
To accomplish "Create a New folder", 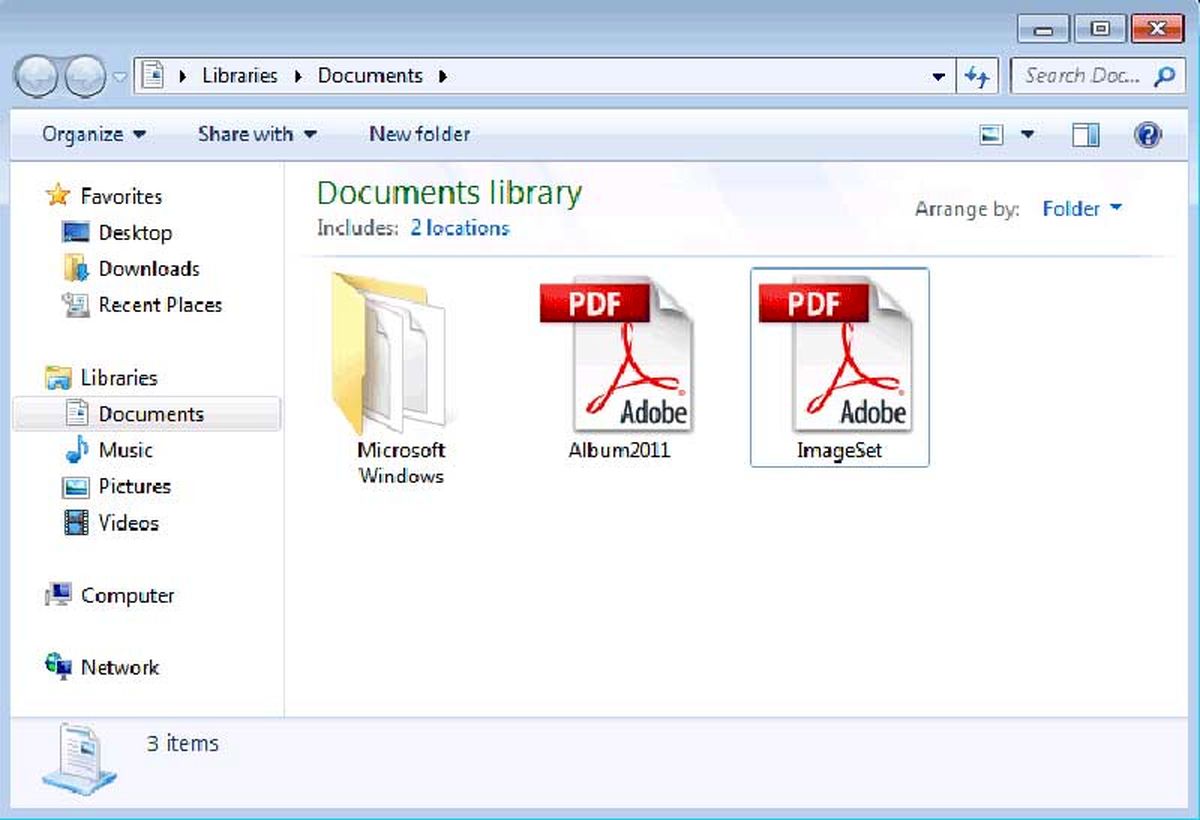I will [x=419, y=134].
